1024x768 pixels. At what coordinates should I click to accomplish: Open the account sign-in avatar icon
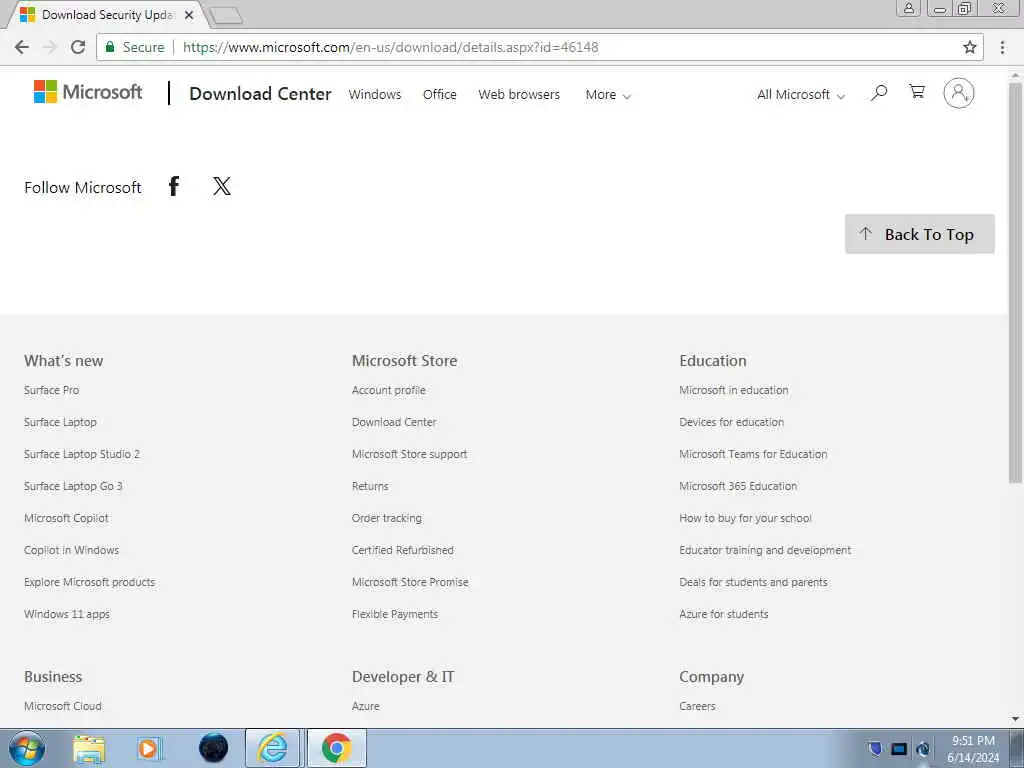[959, 93]
